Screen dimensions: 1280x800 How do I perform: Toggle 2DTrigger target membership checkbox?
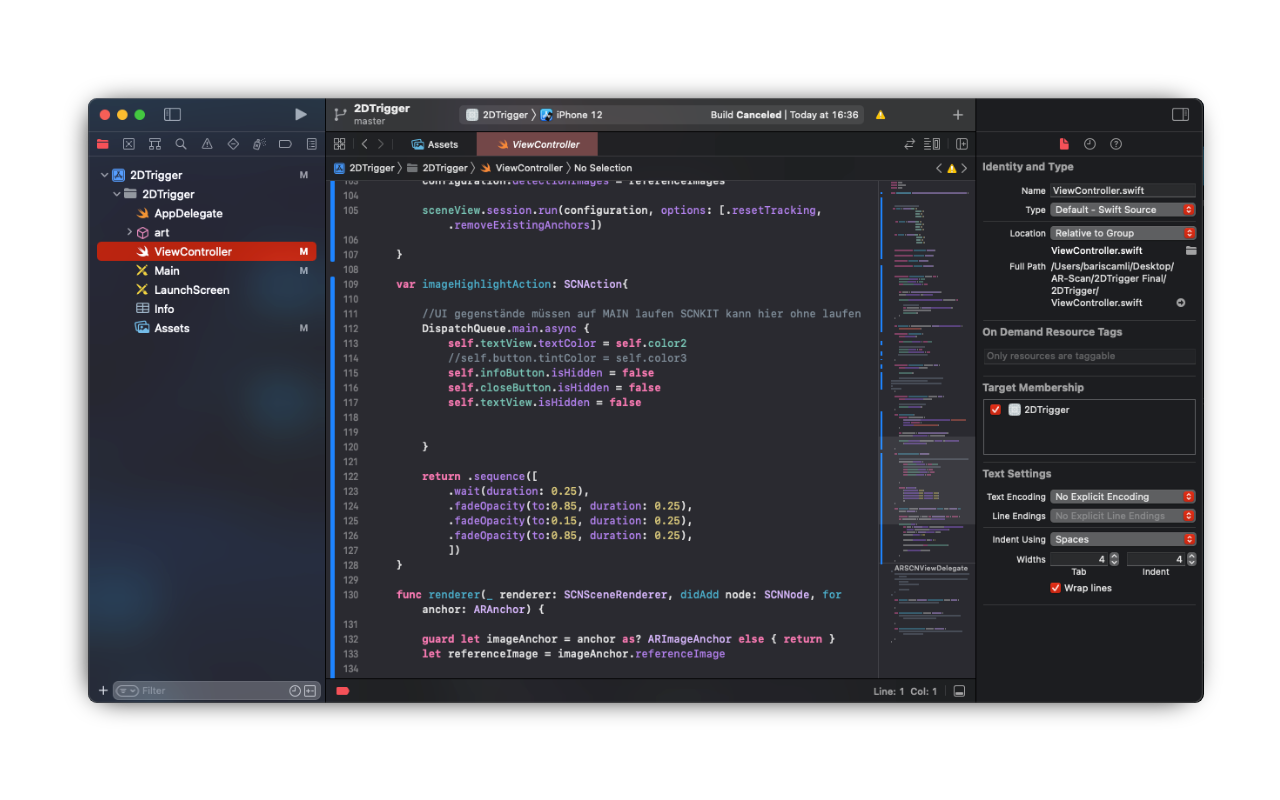click(995, 410)
